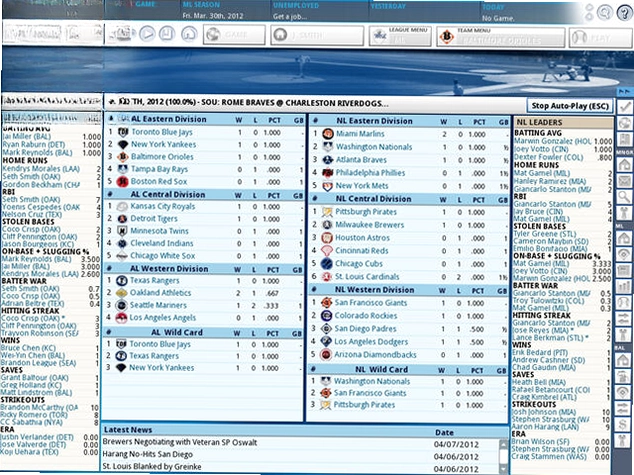
Task: Open the Kansas City Royals team link
Action: tap(163, 207)
